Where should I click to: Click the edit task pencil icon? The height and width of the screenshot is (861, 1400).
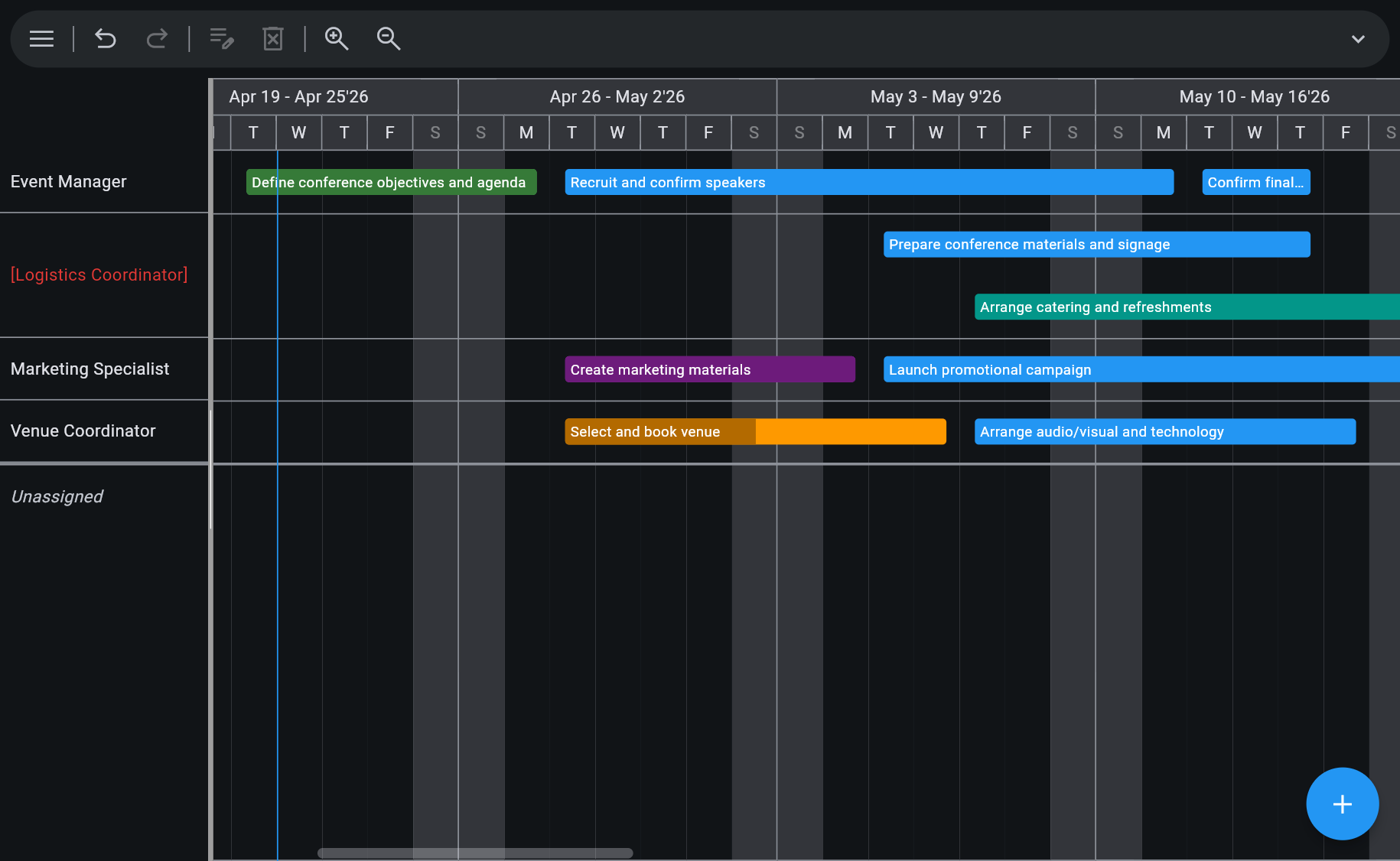coord(222,39)
